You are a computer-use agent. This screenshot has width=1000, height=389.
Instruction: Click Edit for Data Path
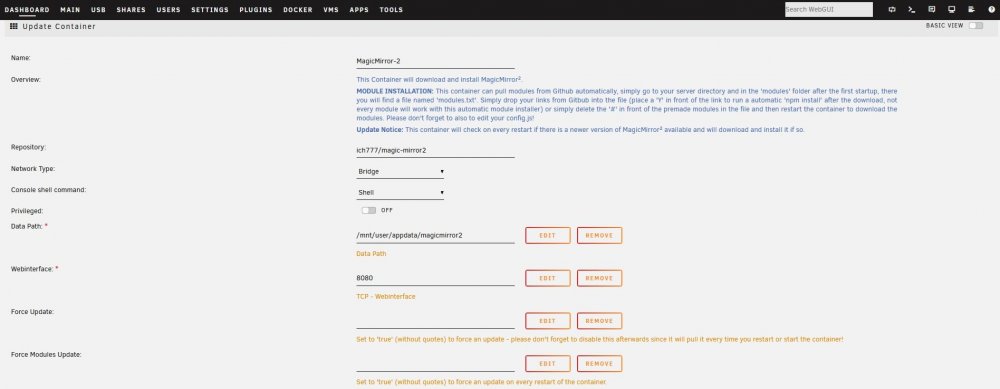pyautogui.click(x=548, y=235)
